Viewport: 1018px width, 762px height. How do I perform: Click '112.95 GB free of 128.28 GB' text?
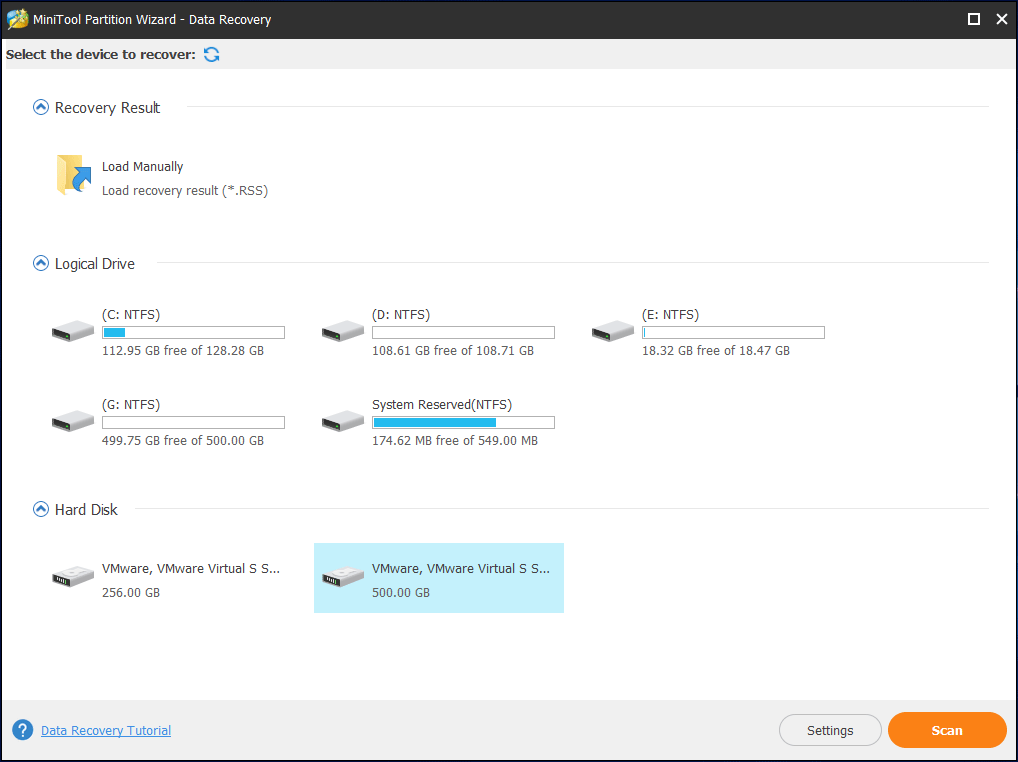183,350
